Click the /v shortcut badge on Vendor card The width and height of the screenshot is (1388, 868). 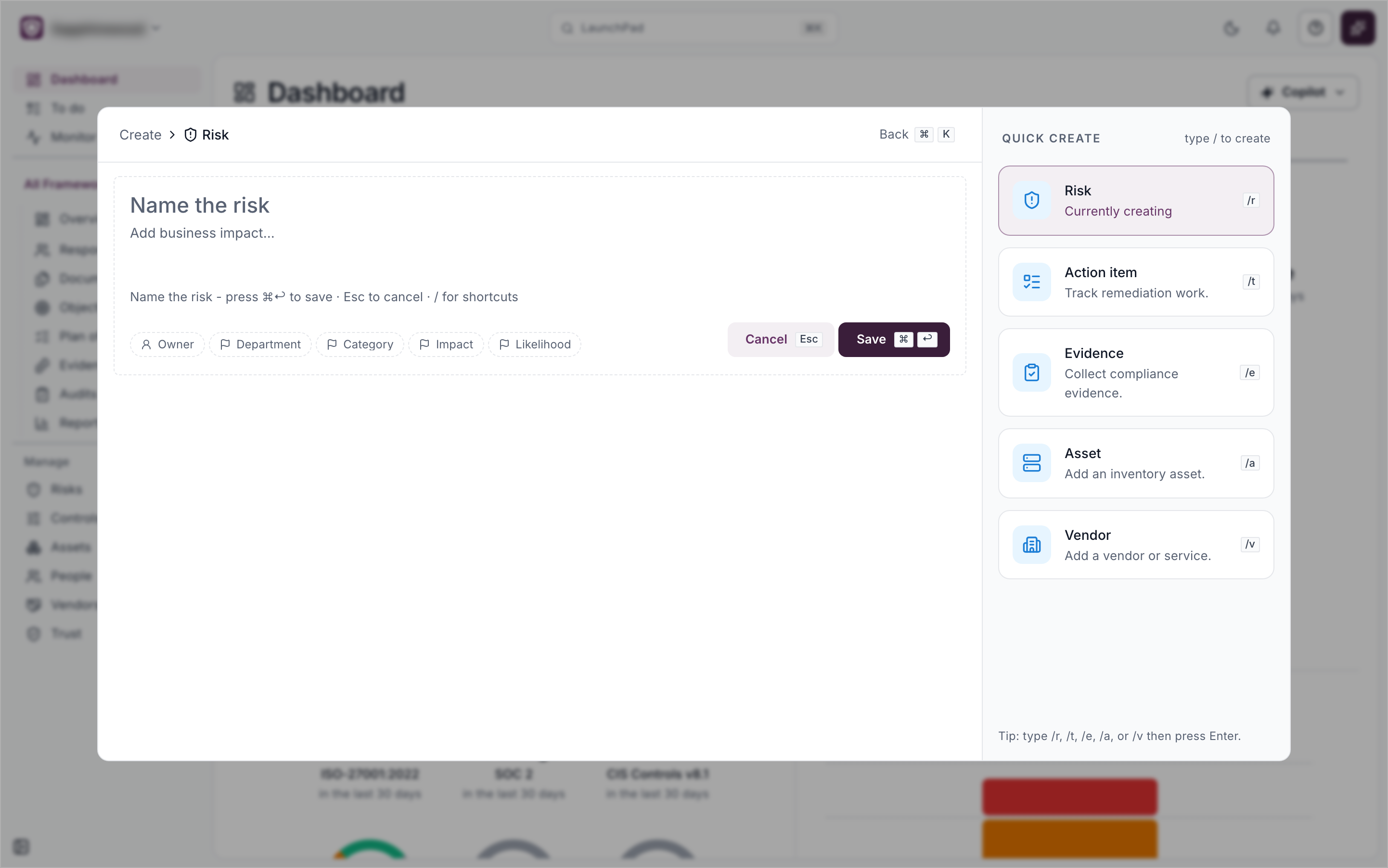point(1249,545)
